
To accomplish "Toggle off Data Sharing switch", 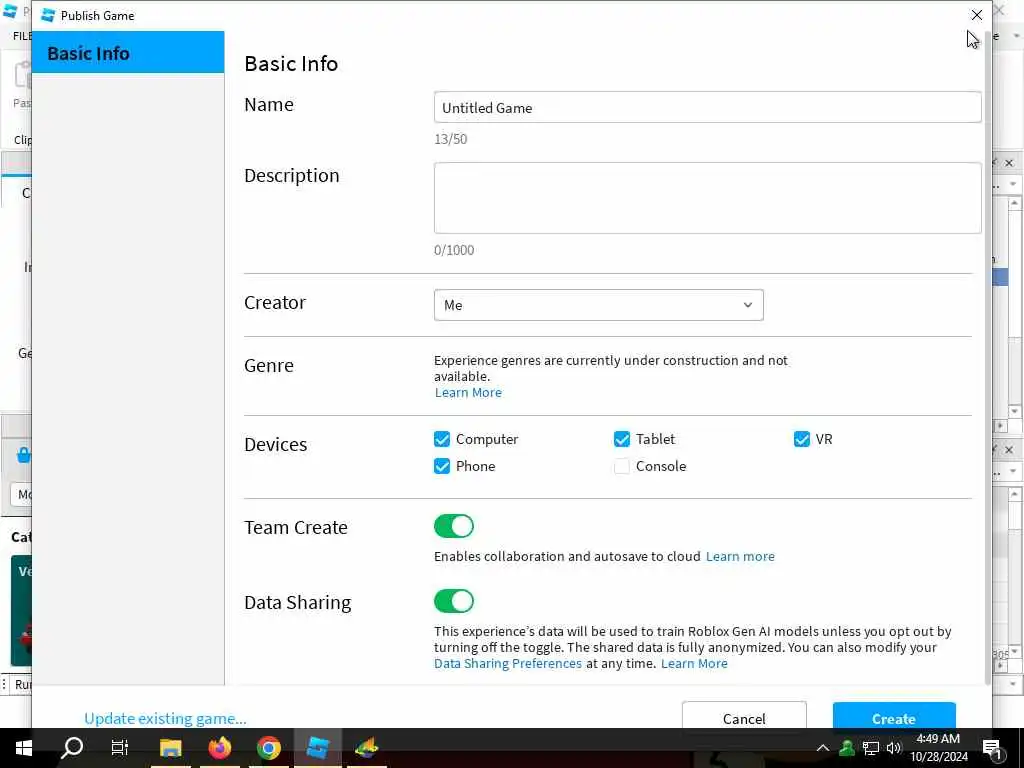I will 454,601.
